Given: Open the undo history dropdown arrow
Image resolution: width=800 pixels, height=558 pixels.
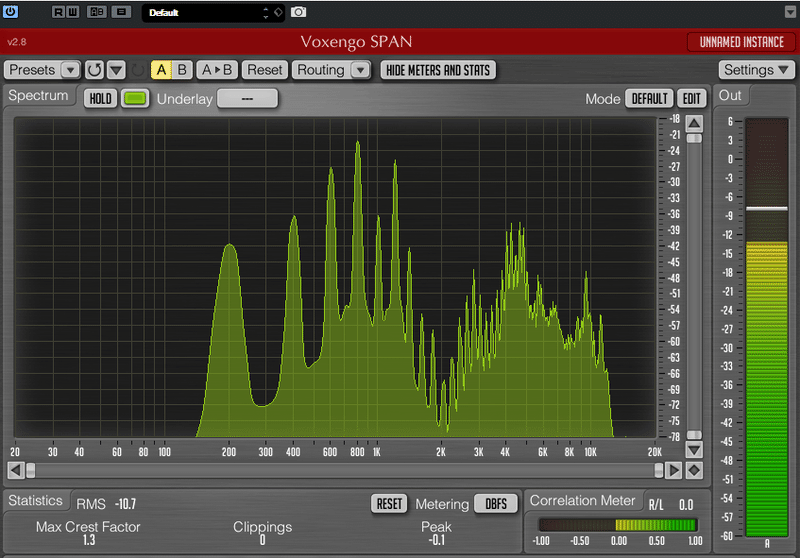Looking at the screenshot, I should click(x=116, y=70).
